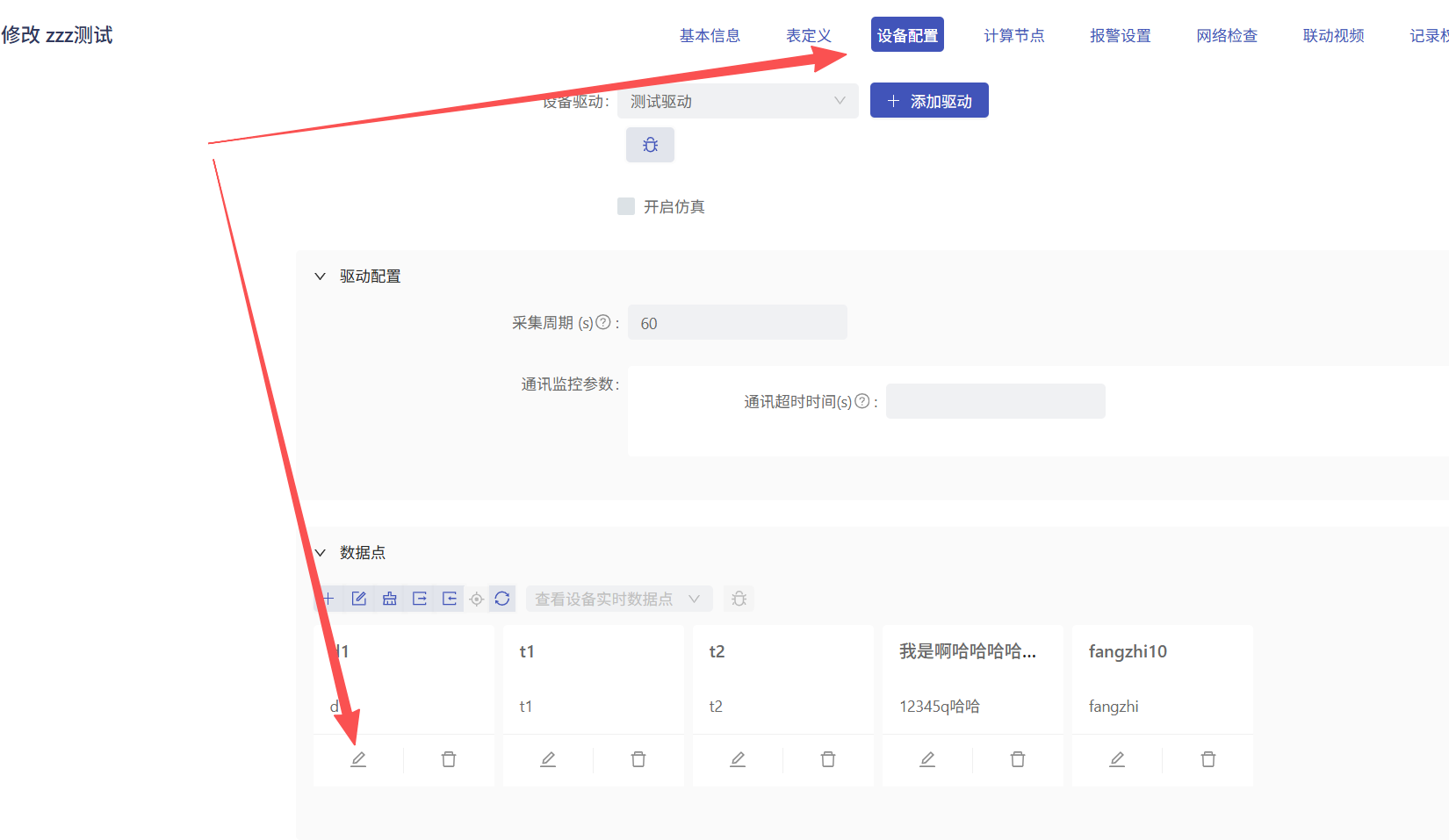The width and height of the screenshot is (1449, 840).
Task: Click the refresh data points icon
Action: (502, 599)
